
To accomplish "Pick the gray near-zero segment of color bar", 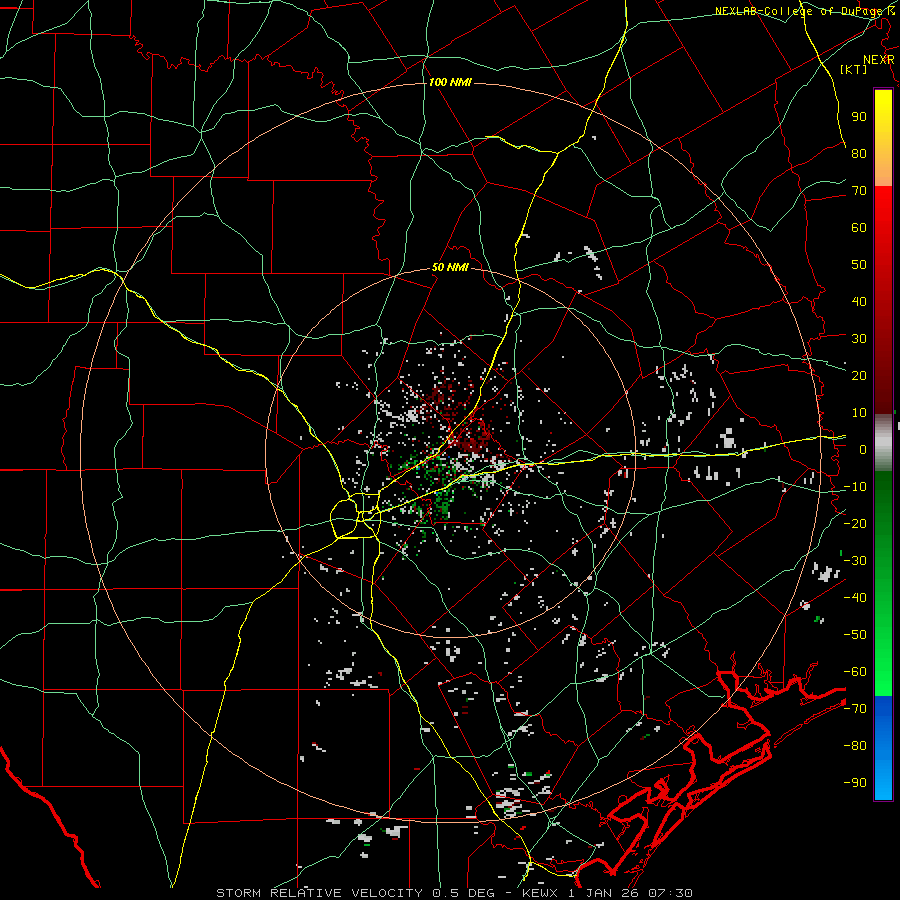I will (x=883, y=443).
